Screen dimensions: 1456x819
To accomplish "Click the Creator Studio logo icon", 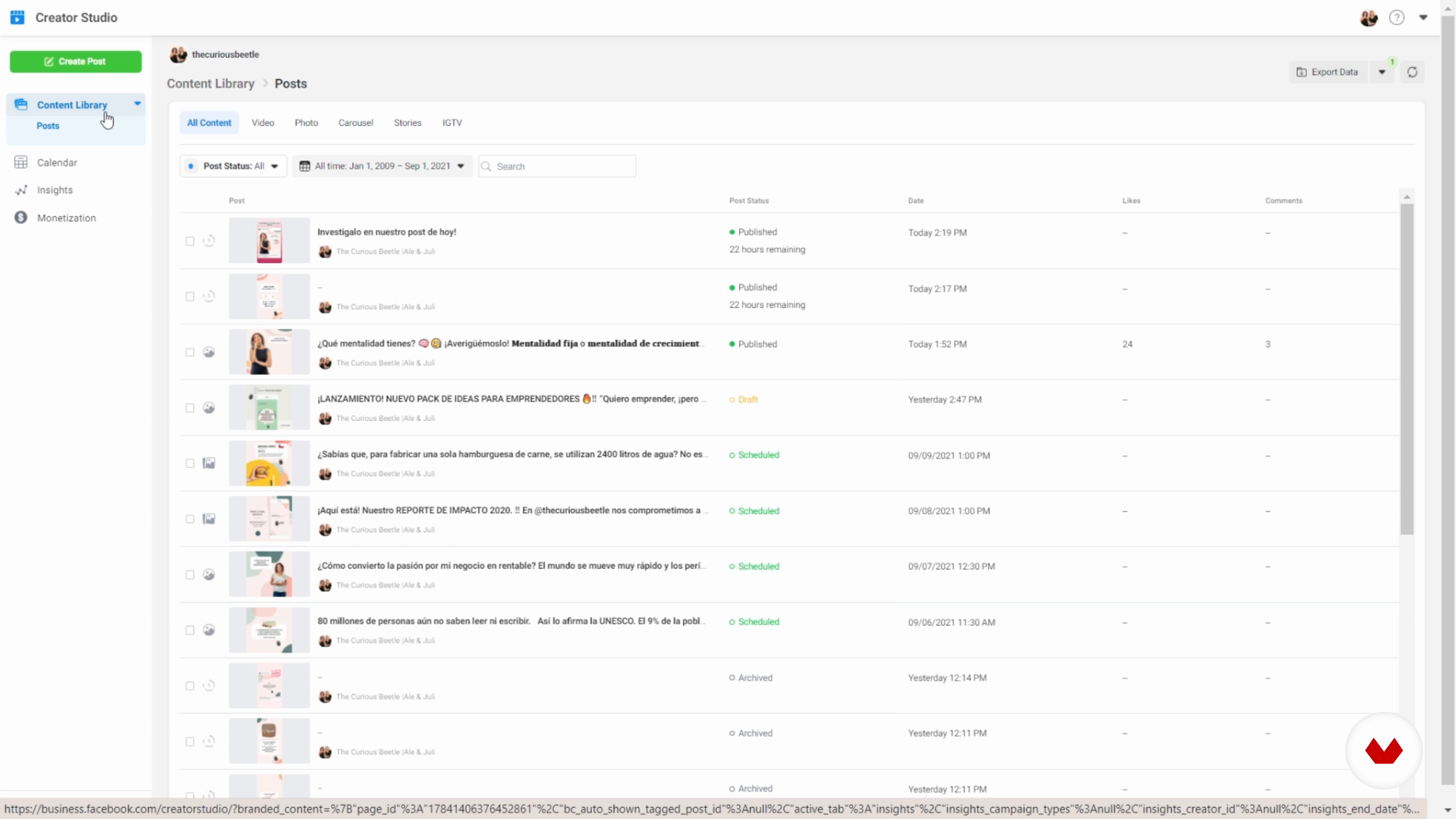I will coord(17,17).
